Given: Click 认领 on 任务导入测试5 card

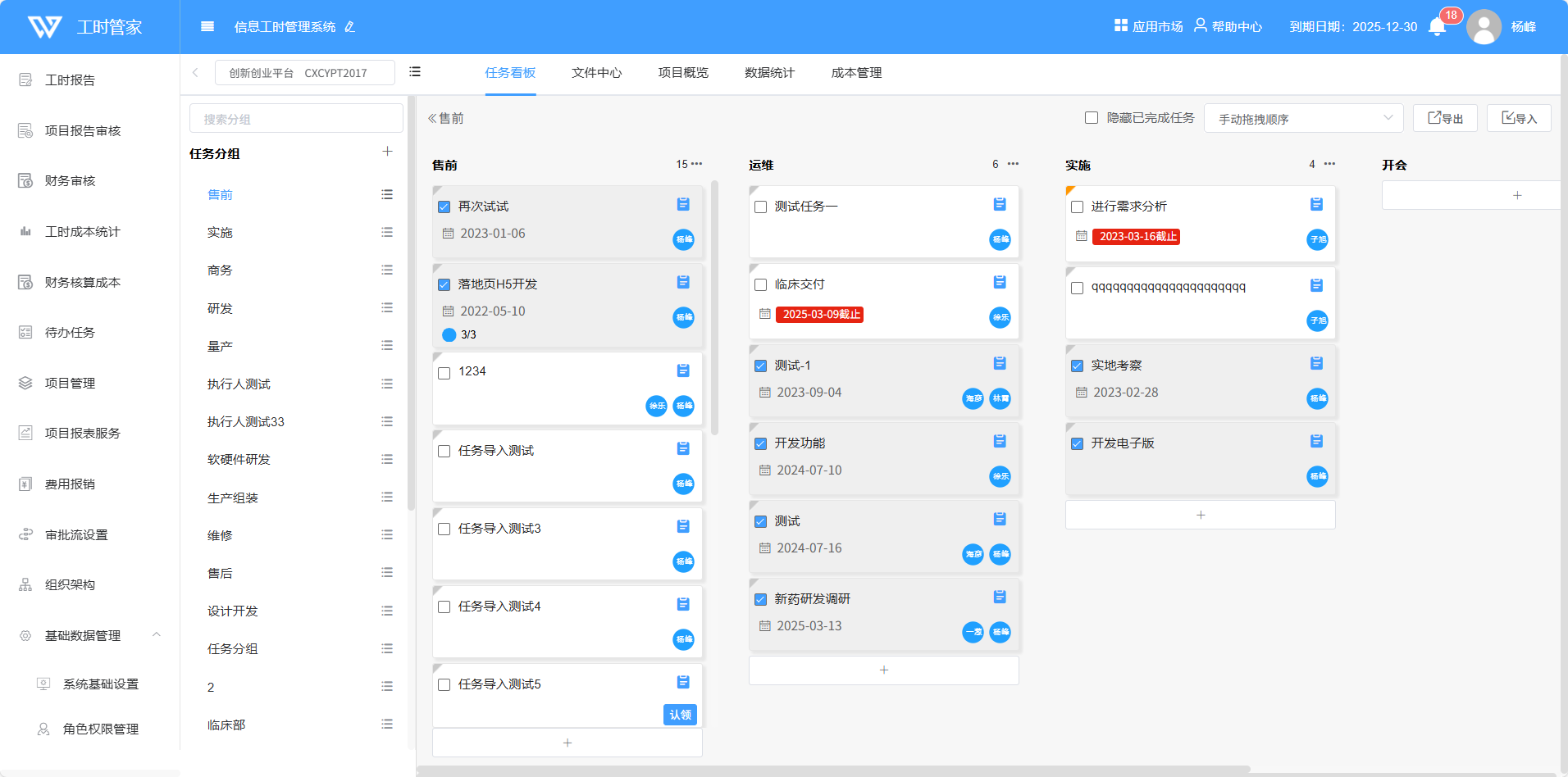Looking at the screenshot, I should coord(680,715).
